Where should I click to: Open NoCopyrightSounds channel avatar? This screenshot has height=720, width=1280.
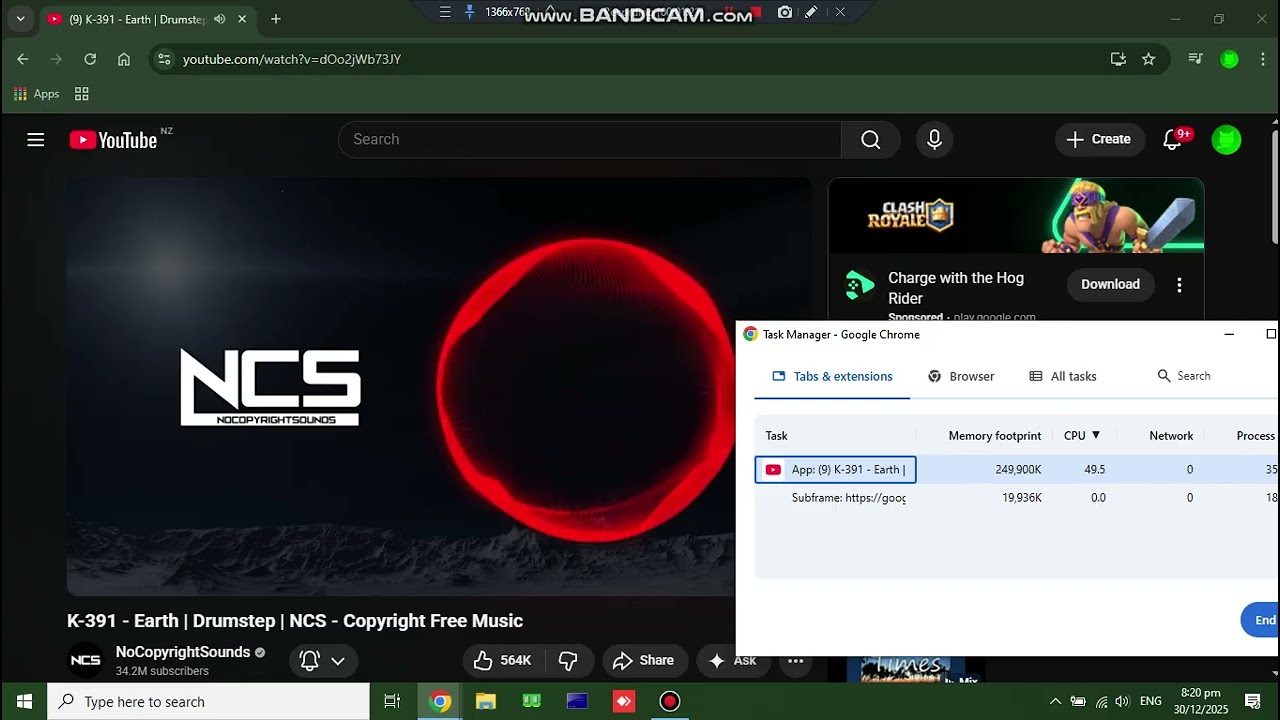(85, 660)
